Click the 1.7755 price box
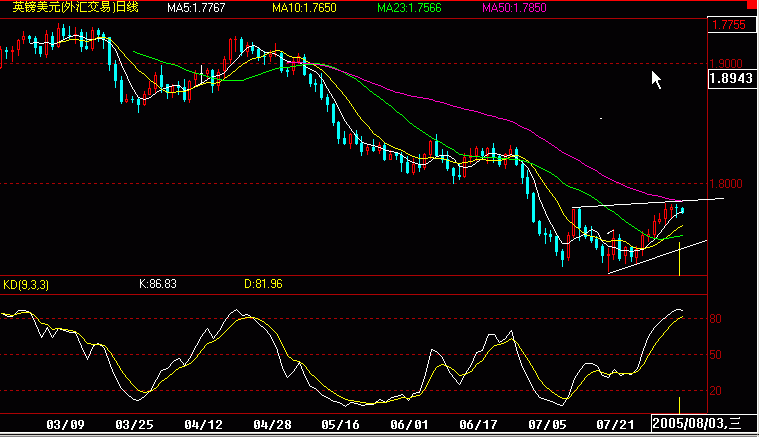759x437 pixels. (x=731, y=25)
